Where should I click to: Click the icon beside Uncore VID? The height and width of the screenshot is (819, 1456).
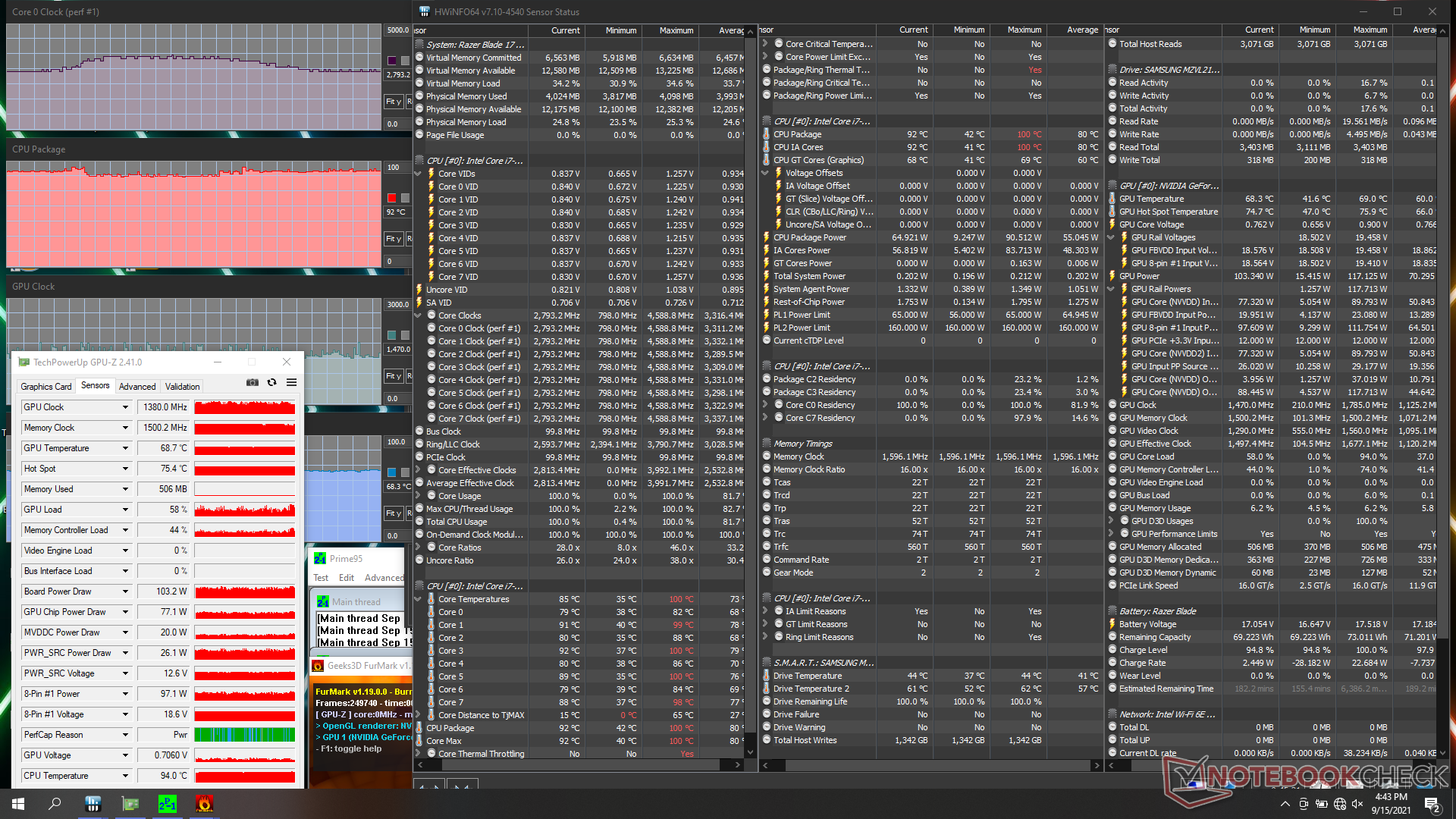coord(419,290)
